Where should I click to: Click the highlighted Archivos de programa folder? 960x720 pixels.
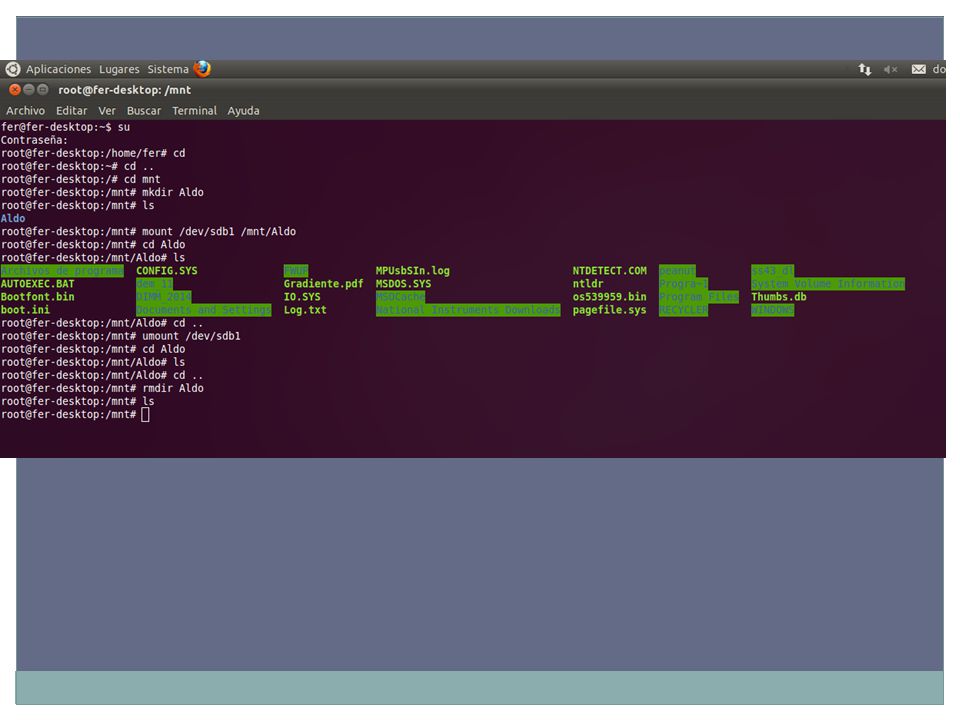pyautogui.click(x=62, y=271)
